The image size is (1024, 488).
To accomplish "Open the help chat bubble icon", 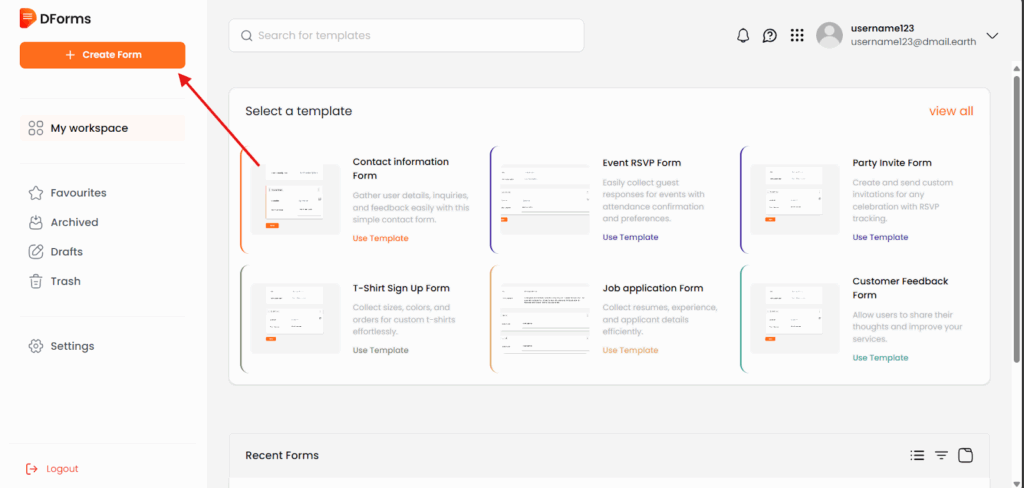I will (769, 36).
